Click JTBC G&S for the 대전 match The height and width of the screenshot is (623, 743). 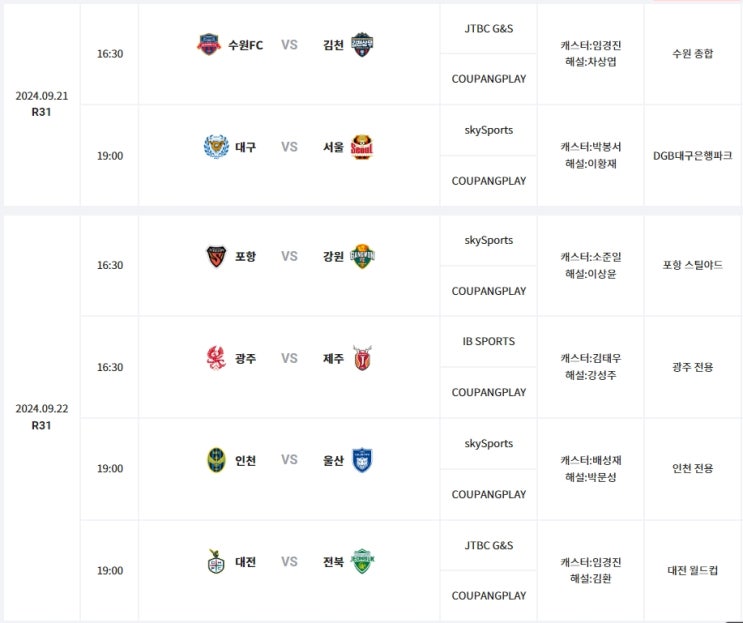pyautogui.click(x=489, y=545)
